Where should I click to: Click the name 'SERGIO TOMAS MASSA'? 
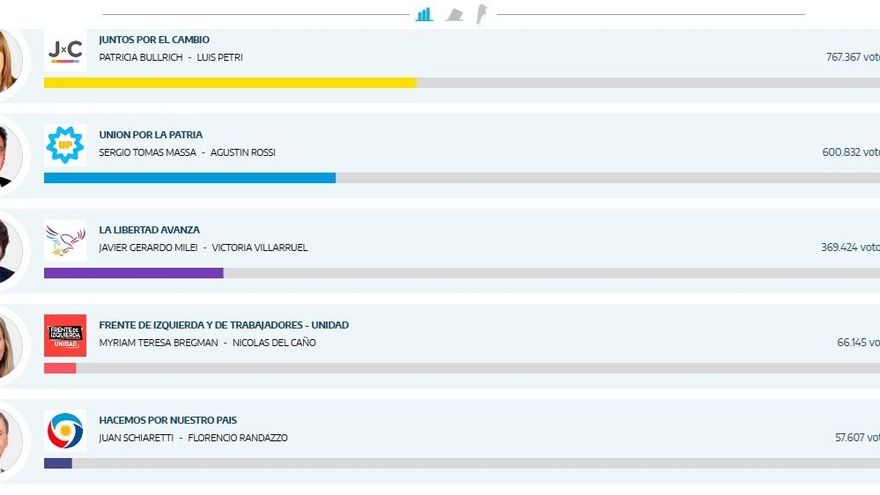148,153
